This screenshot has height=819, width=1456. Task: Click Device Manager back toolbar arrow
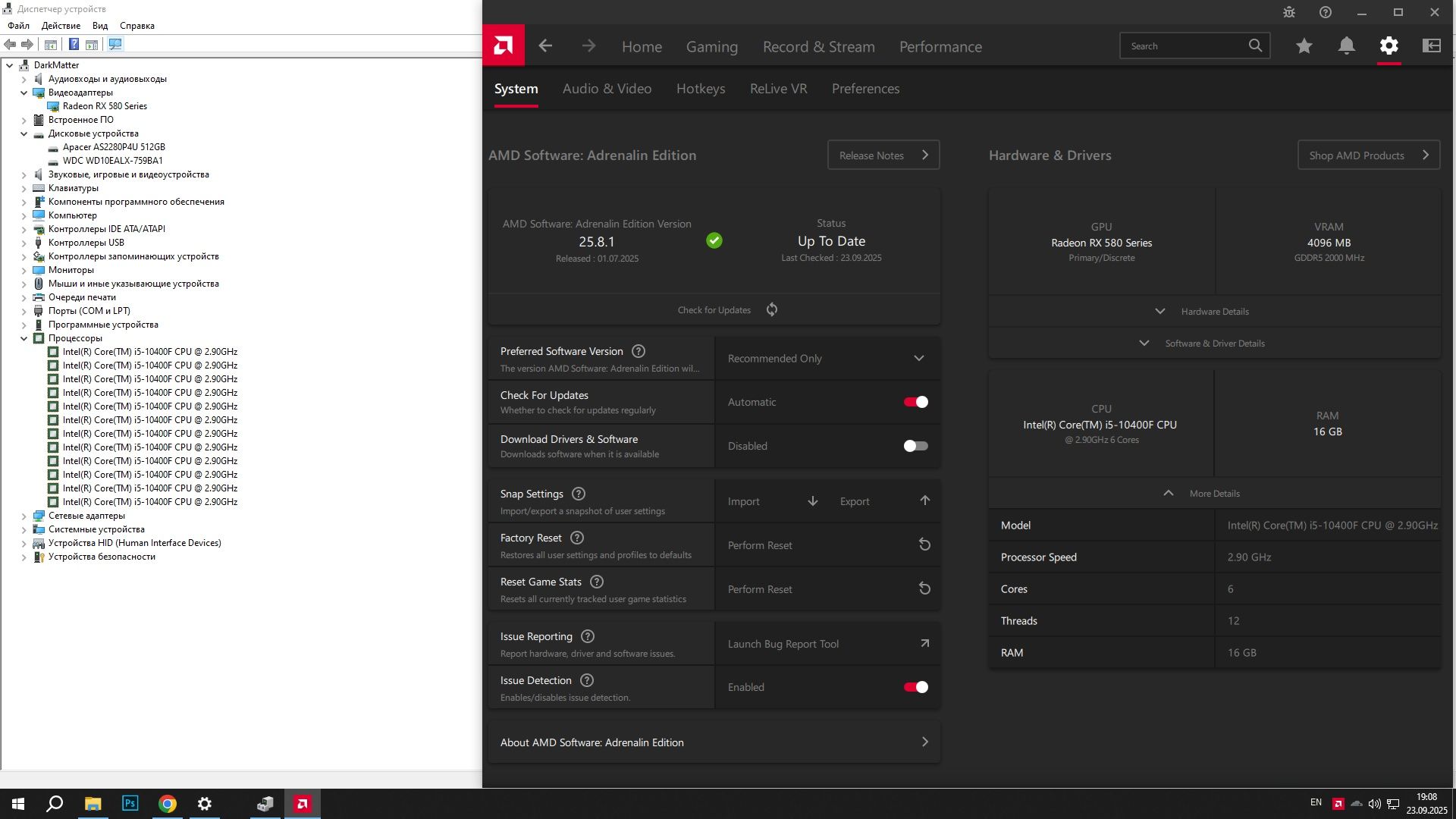click(x=10, y=44)
